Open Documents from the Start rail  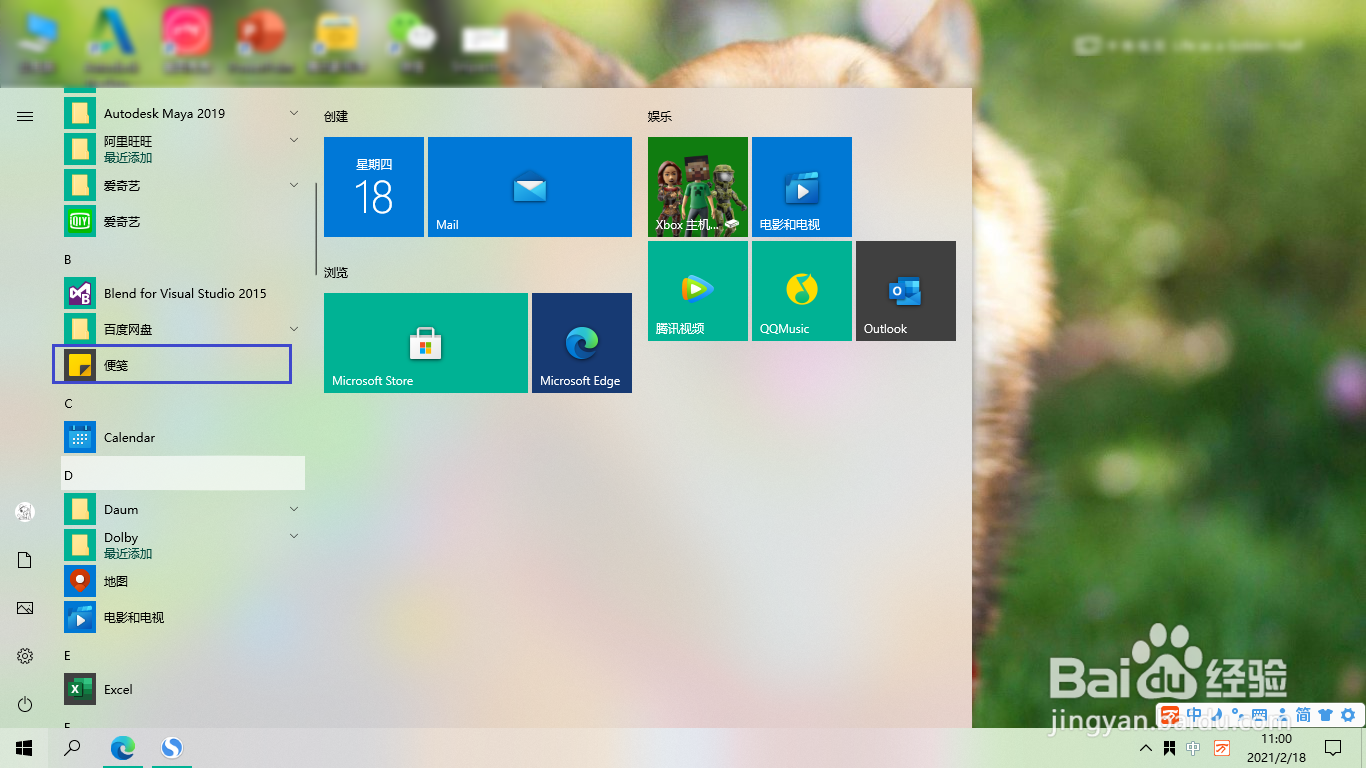pos(25,560)
